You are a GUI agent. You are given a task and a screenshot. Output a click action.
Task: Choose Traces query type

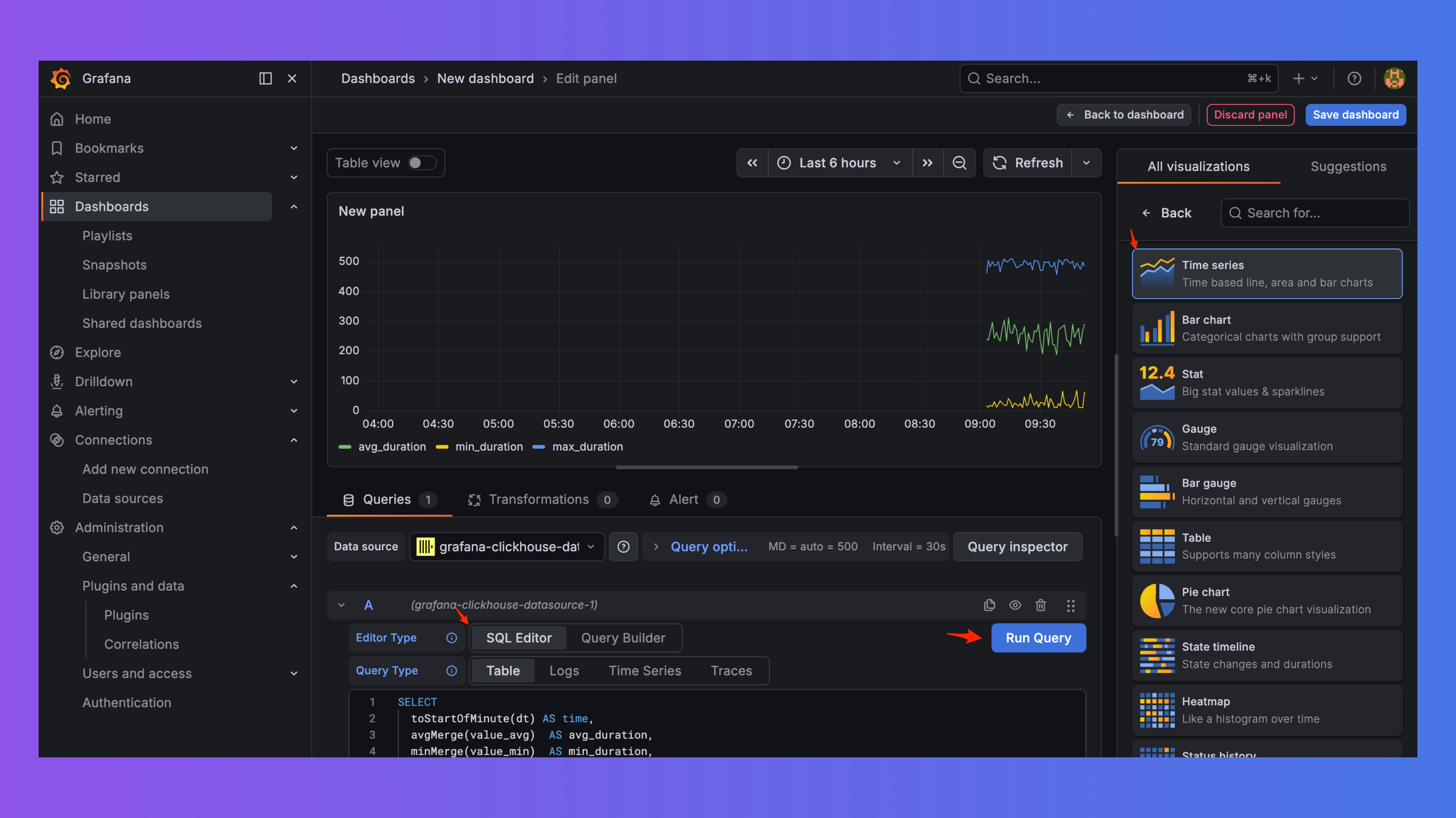(x=731, y=671)
